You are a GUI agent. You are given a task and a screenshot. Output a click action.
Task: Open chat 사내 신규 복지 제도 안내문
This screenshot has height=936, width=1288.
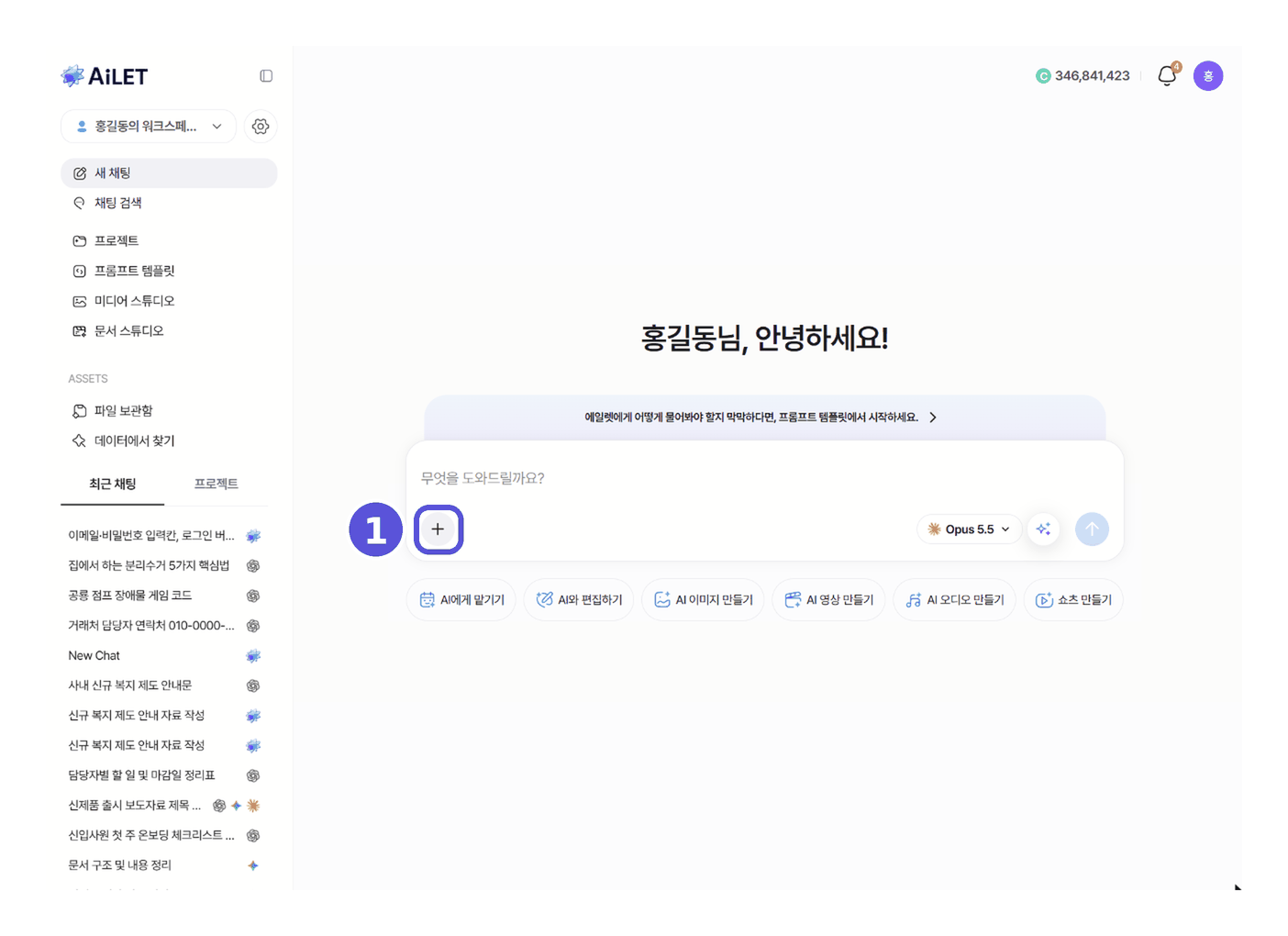(x=129, y=685)
